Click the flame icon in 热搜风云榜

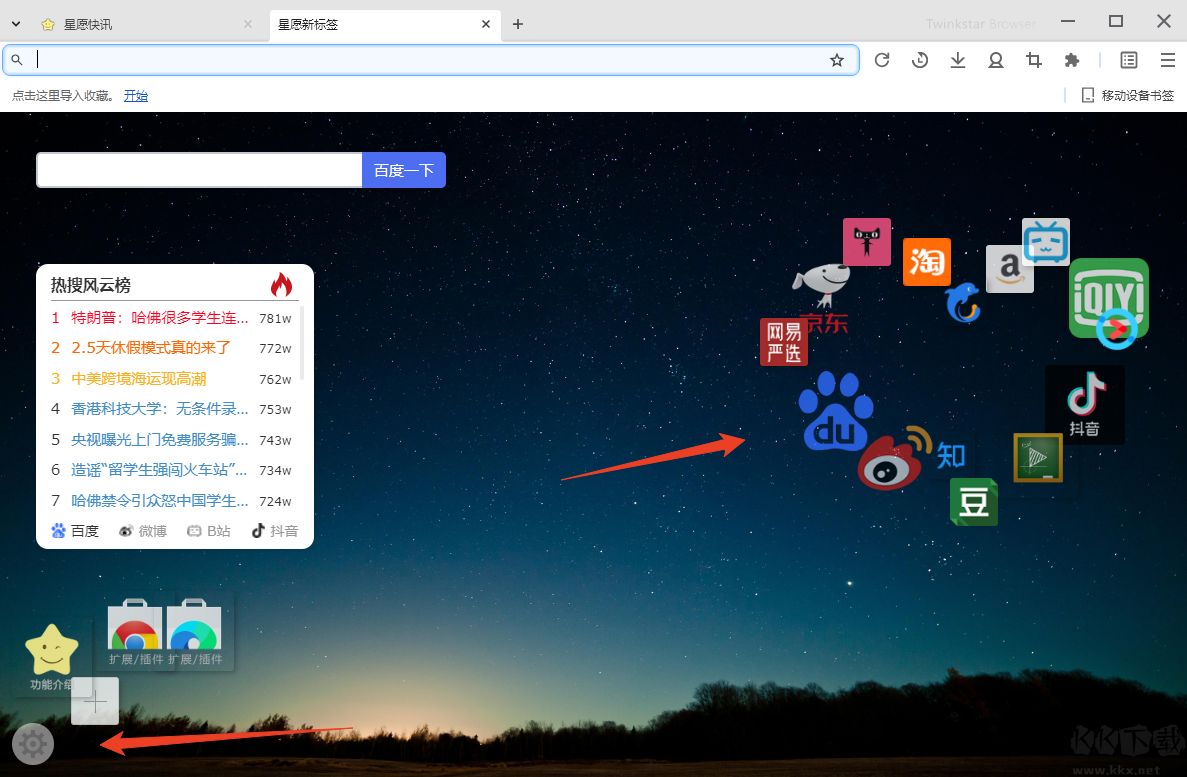click(282, 285)
